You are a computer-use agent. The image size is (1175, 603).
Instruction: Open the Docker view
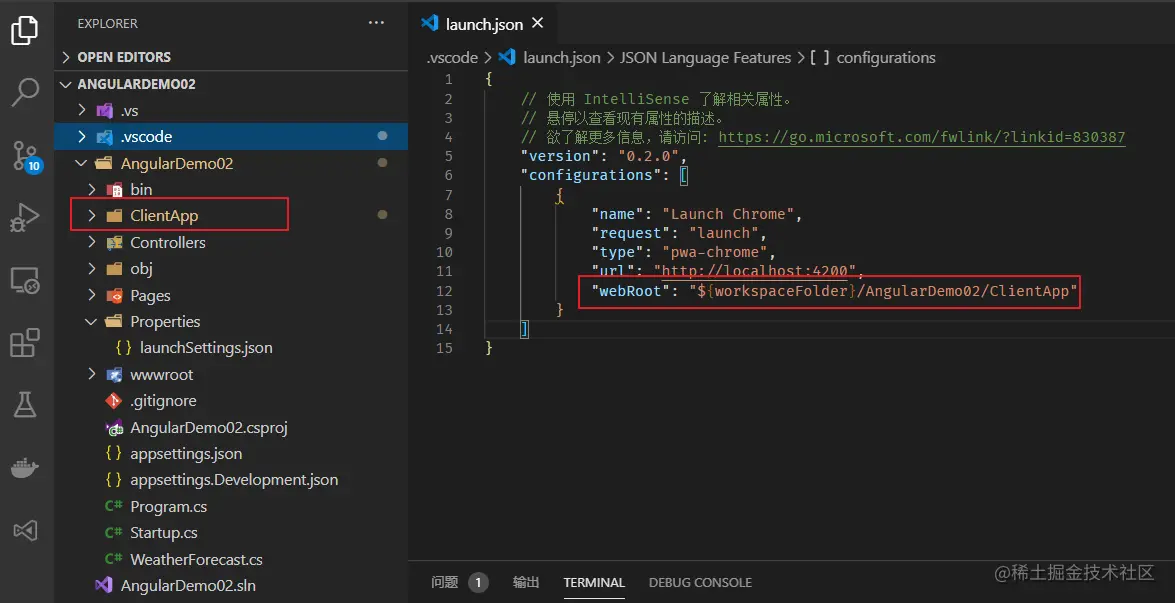coord(25,469)
